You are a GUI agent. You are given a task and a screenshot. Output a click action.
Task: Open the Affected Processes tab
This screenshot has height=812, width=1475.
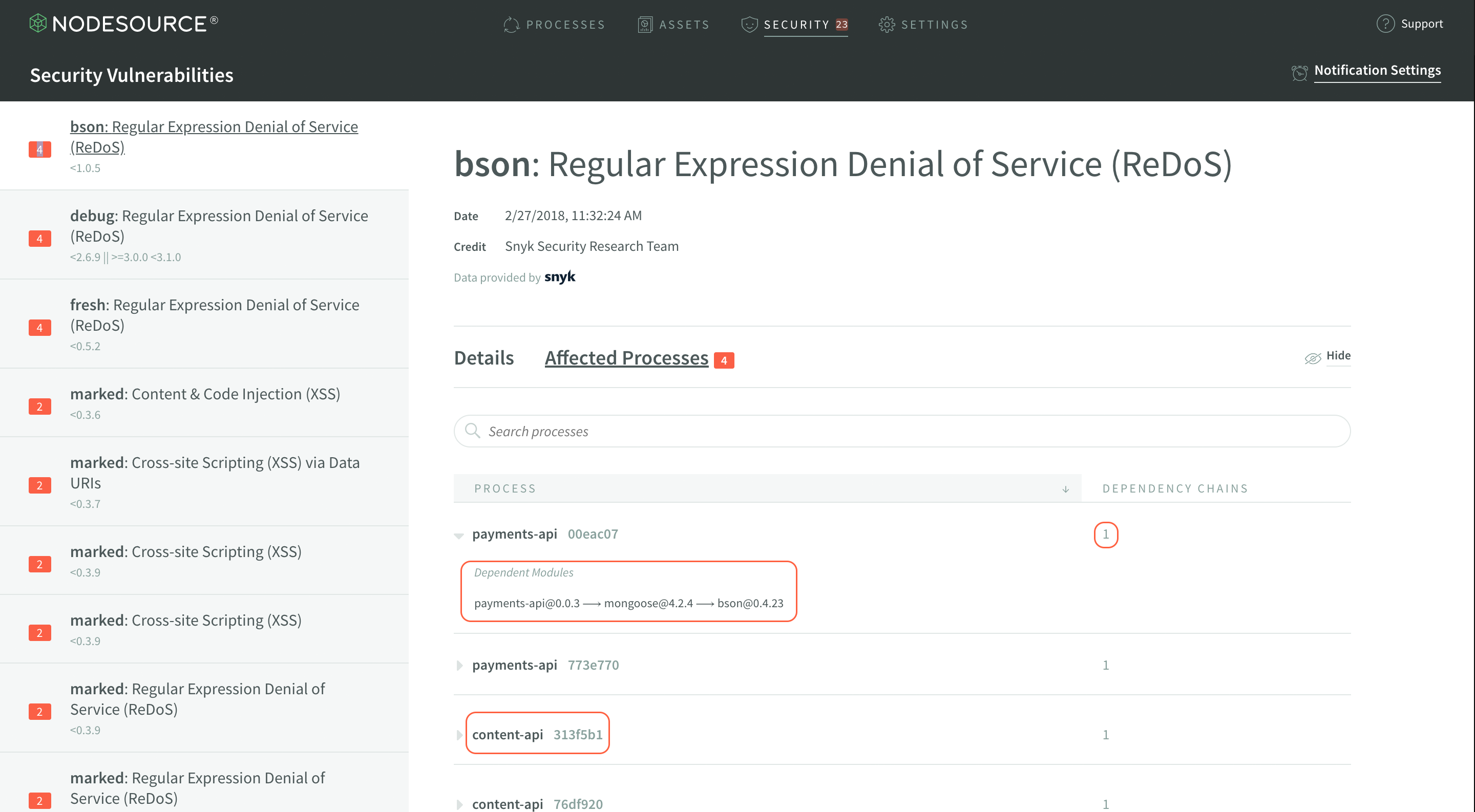[626, 358]
